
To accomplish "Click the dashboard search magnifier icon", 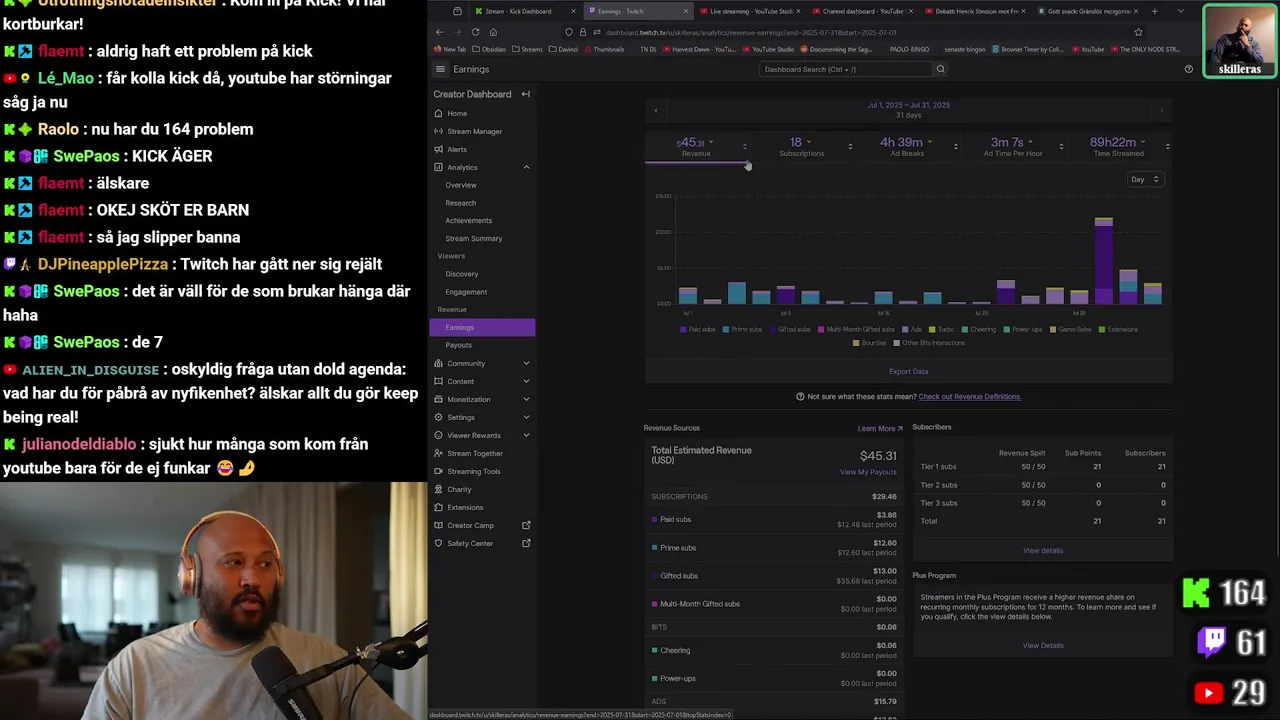I will [x=940, y=69].
